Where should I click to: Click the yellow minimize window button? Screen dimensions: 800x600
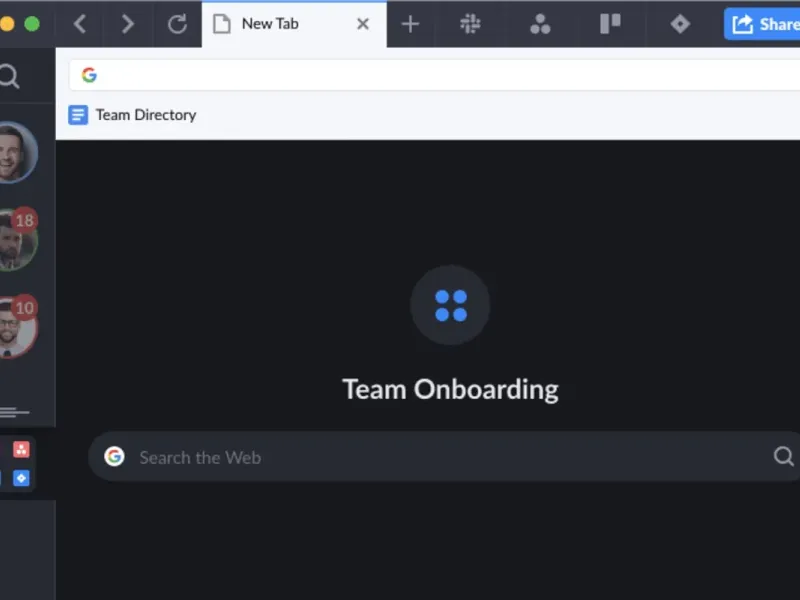[x=7, y=24]
